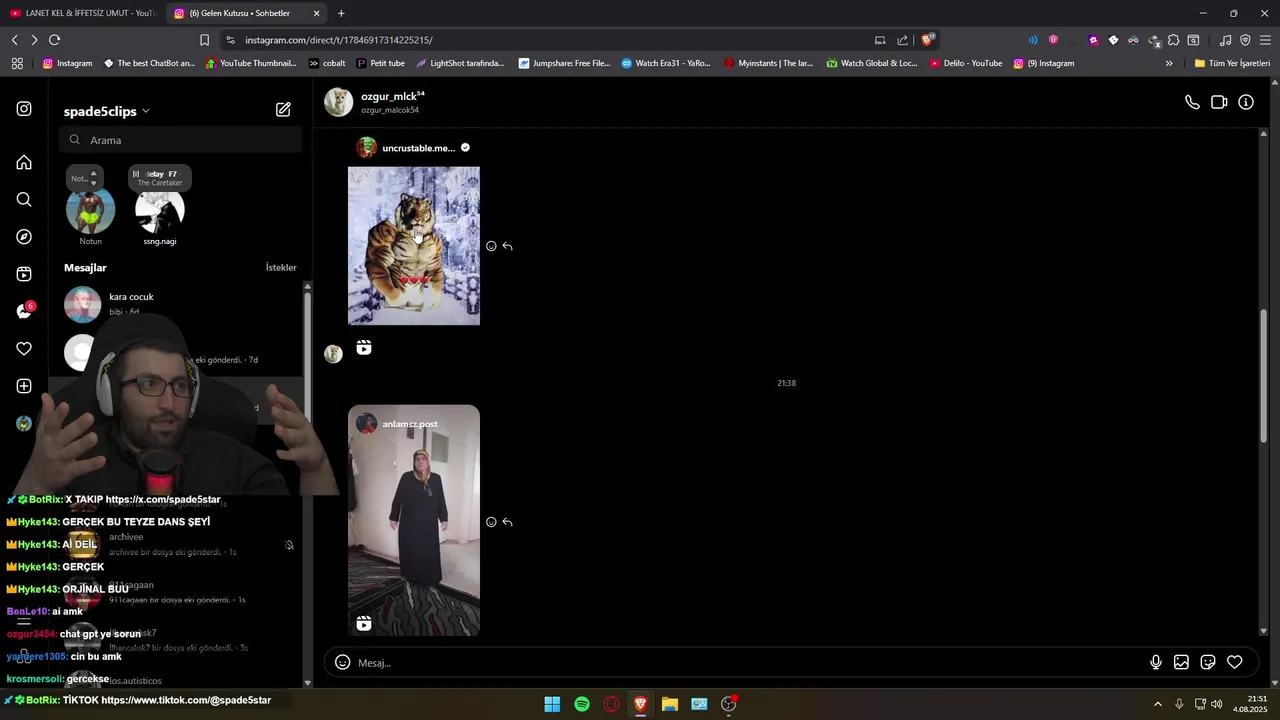Open Instagram home from the sidebar logo
Screen dimensions: 1280x720
click(24, 109)
